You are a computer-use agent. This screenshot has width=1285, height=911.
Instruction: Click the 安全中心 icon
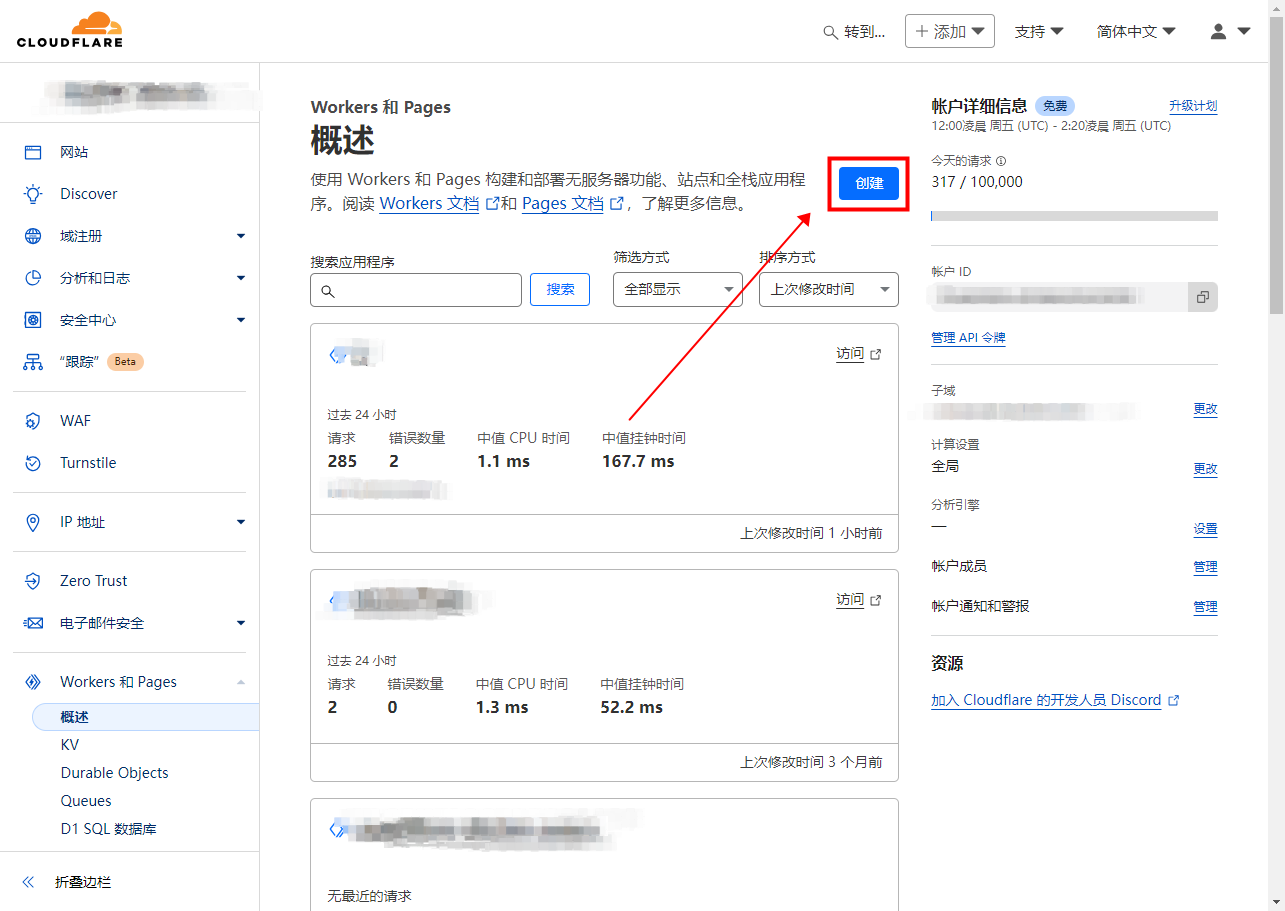[33, 320]
